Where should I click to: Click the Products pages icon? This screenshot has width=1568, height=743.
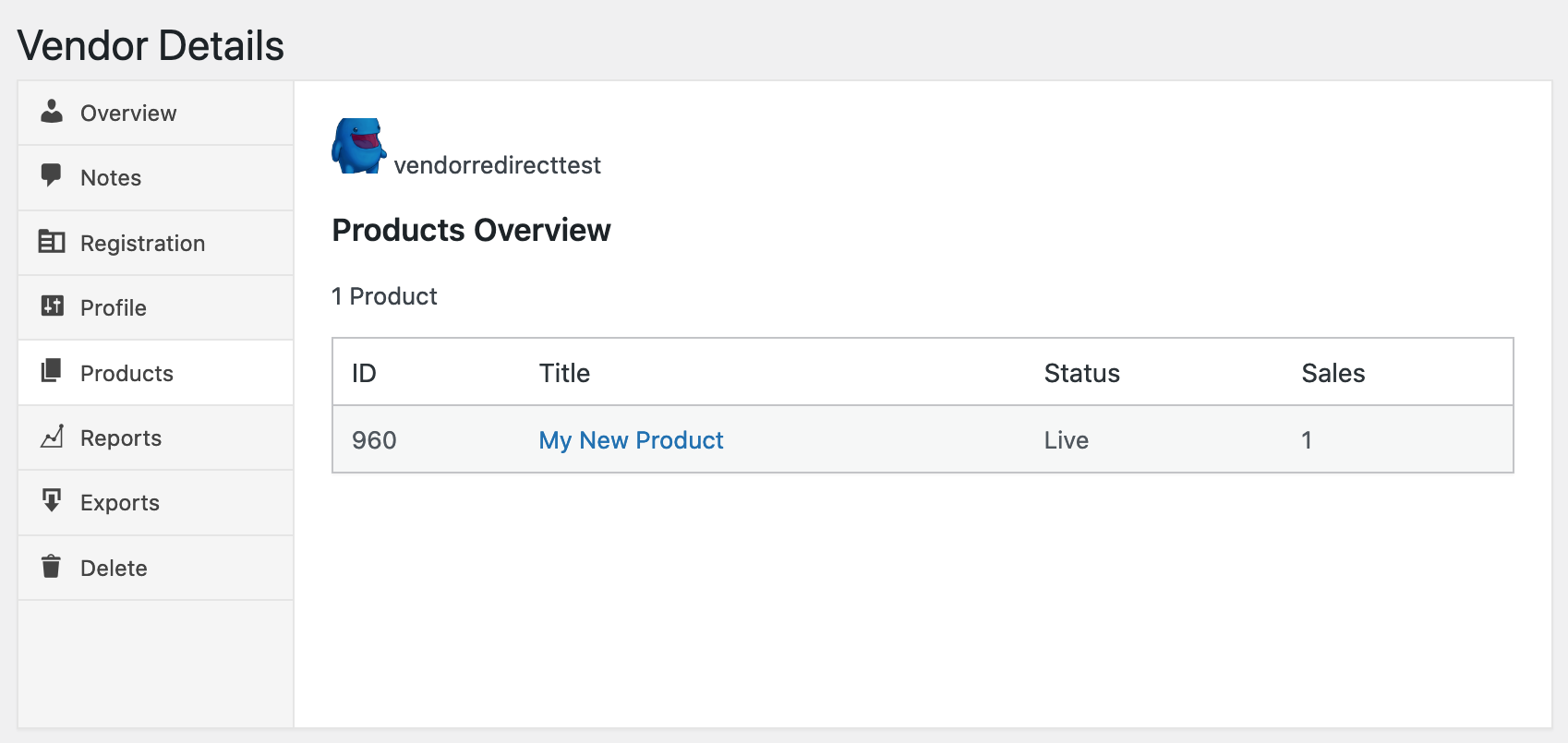(x=52, y=371)
